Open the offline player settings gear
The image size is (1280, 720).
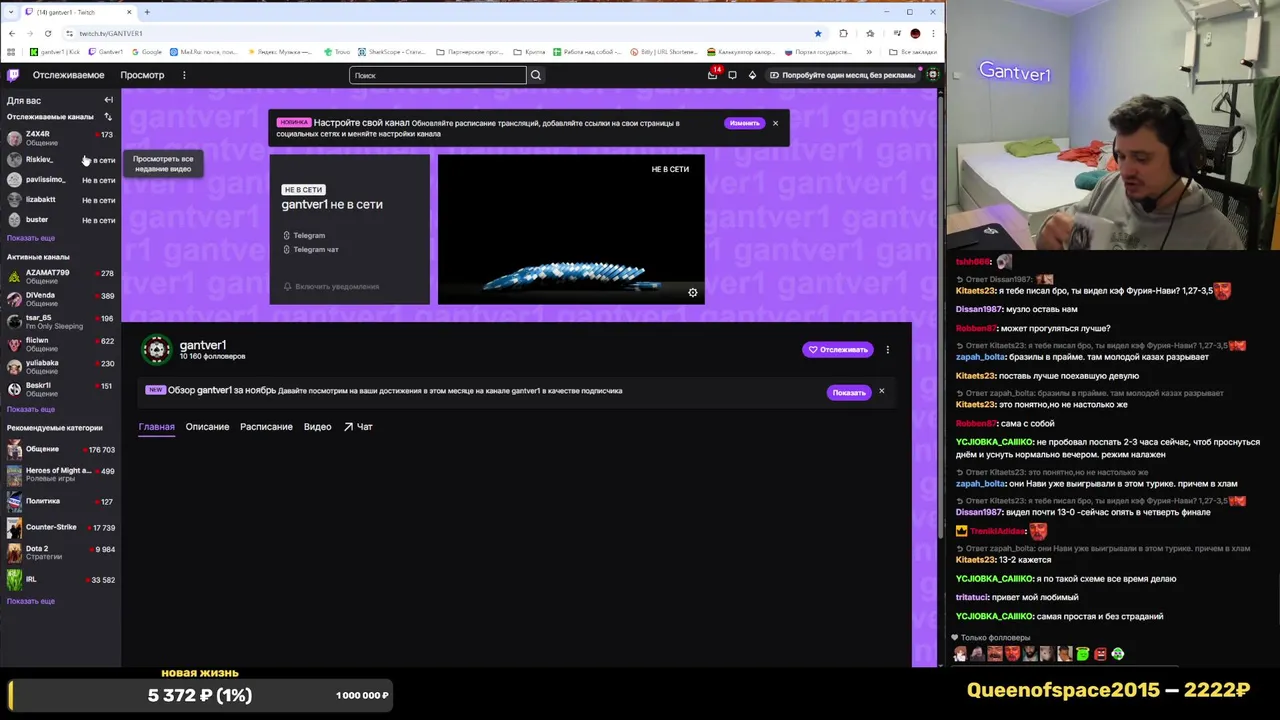pos(692,292)
